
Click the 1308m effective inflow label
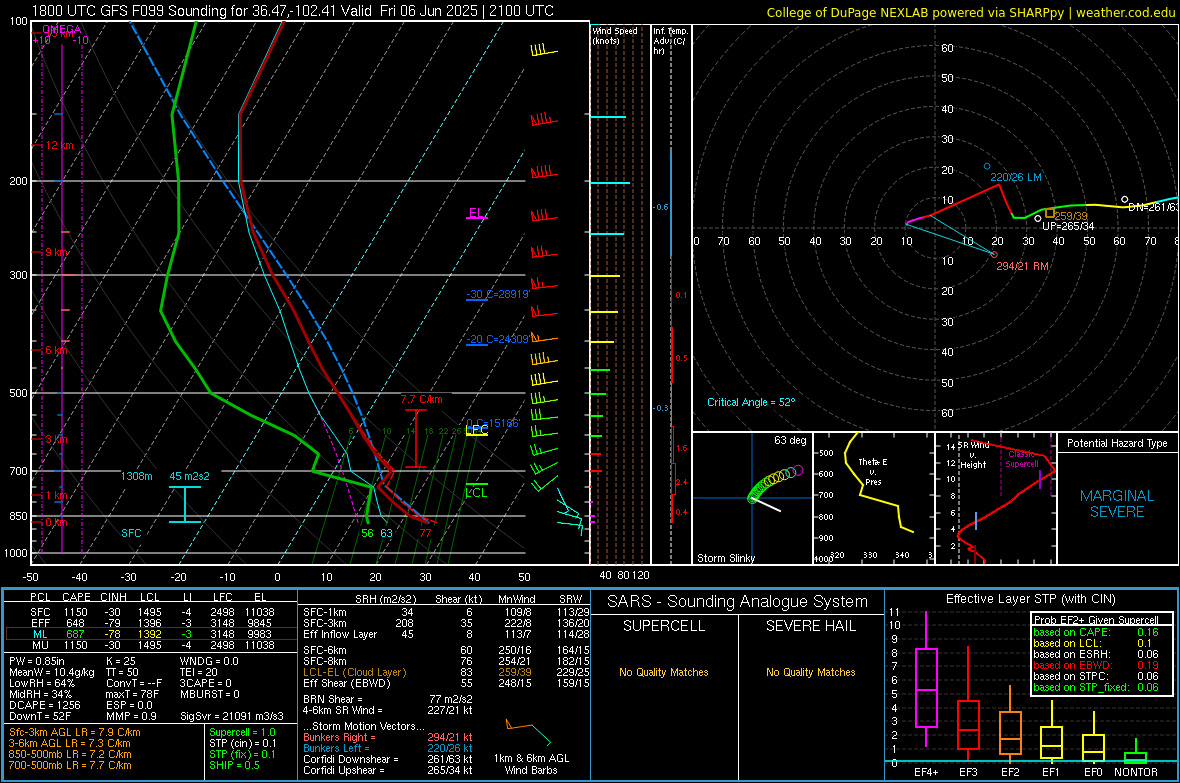coord(136,477)
